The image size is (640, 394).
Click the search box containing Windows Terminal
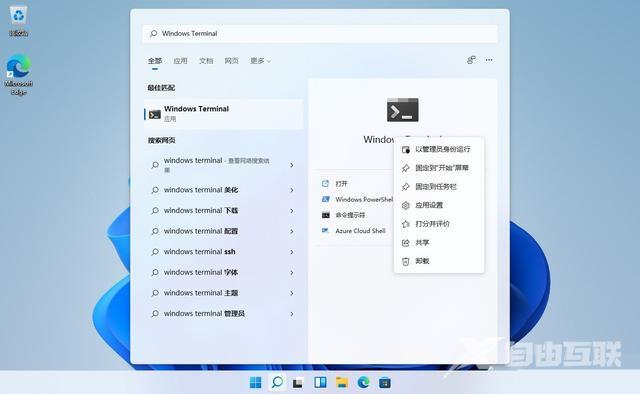tap(320, 33)
